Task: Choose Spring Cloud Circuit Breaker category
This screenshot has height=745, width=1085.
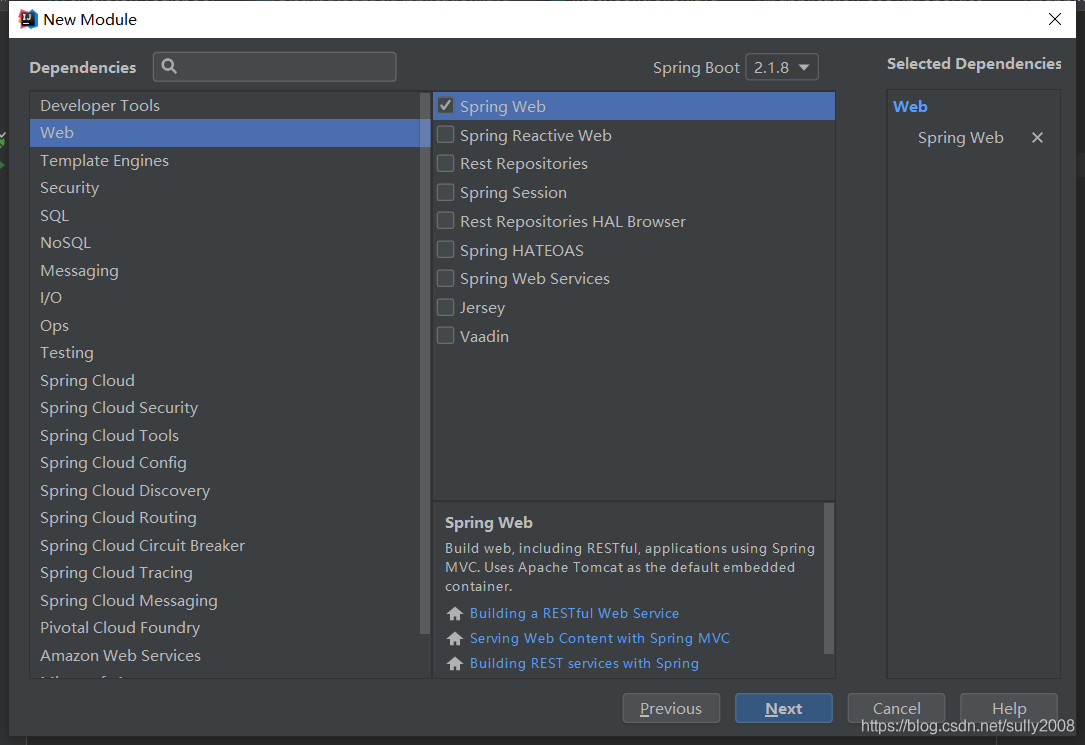Action: pos(226,545)
